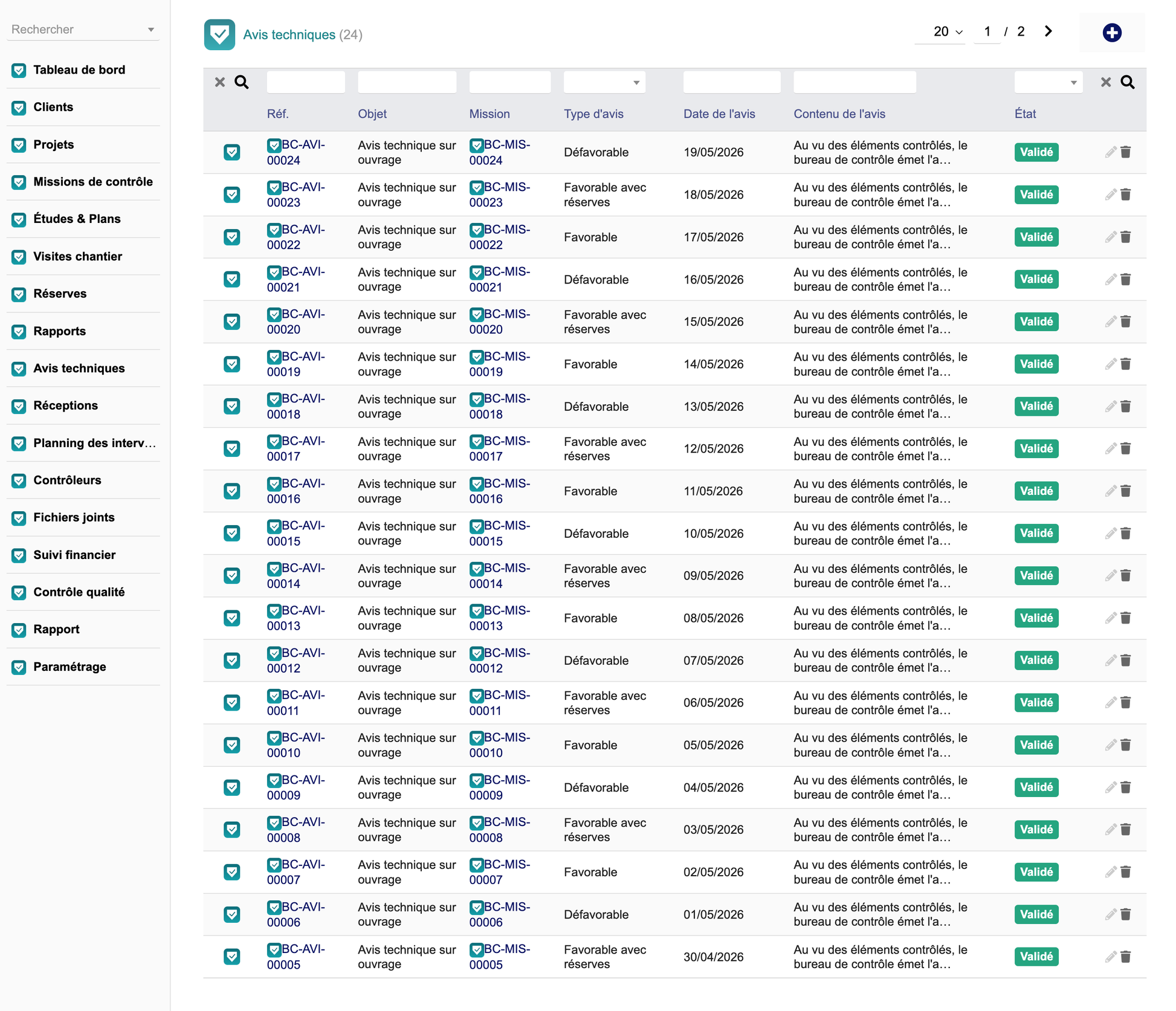The image size is (1176, 1011).
Task: Open Missions de contrôle in sidebar
Action: pyautogui.click(x=93, y=182)
